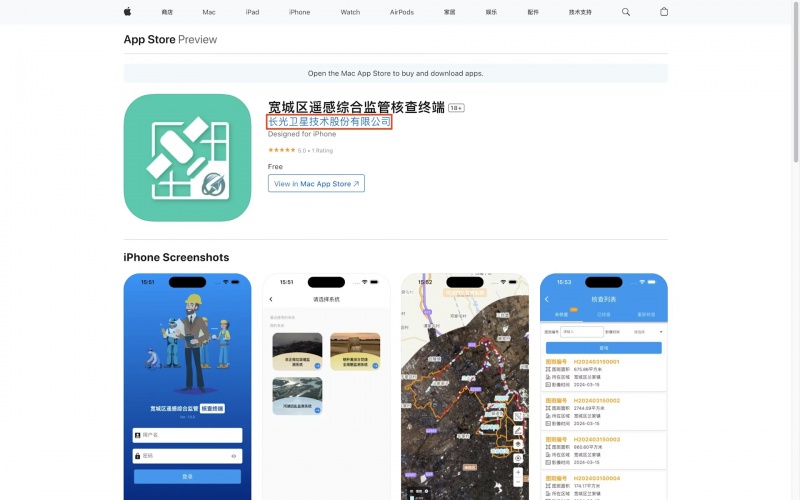Open the 商店 menu item
The image size is (800, 500).
coord(167,12)
